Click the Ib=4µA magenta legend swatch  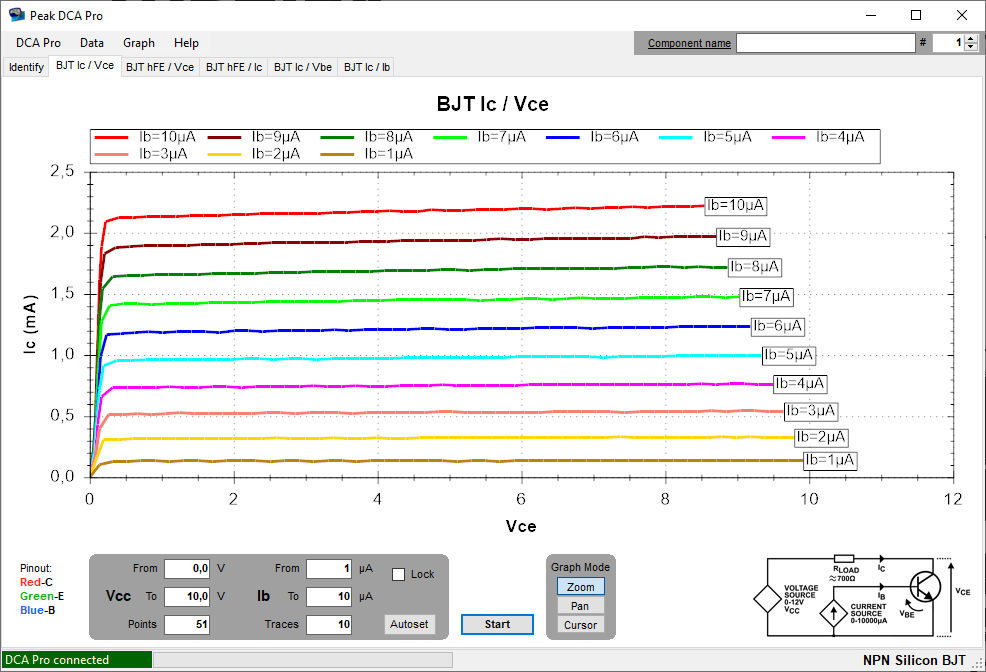(x=789, y=137)
